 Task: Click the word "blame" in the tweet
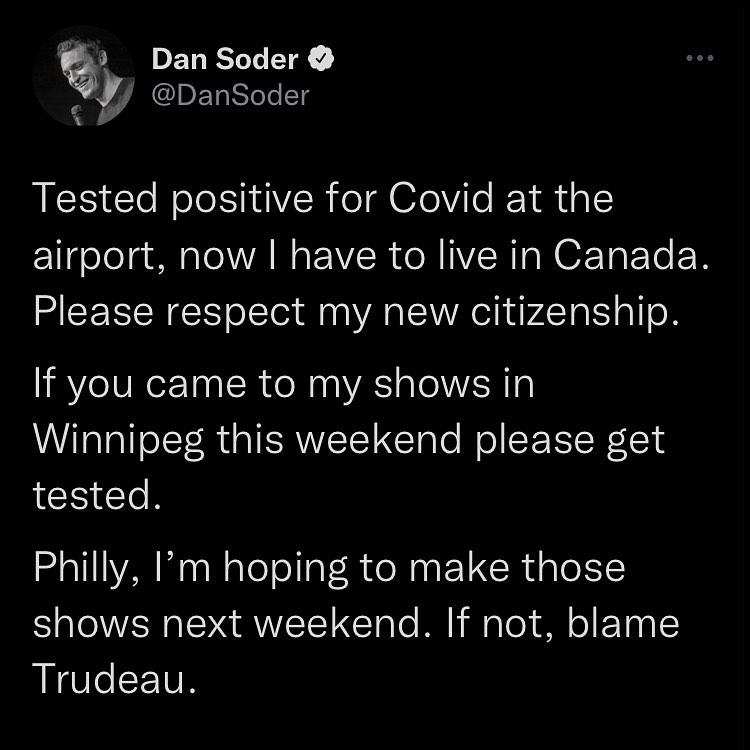pyautogui.click(x=625, y=625)
